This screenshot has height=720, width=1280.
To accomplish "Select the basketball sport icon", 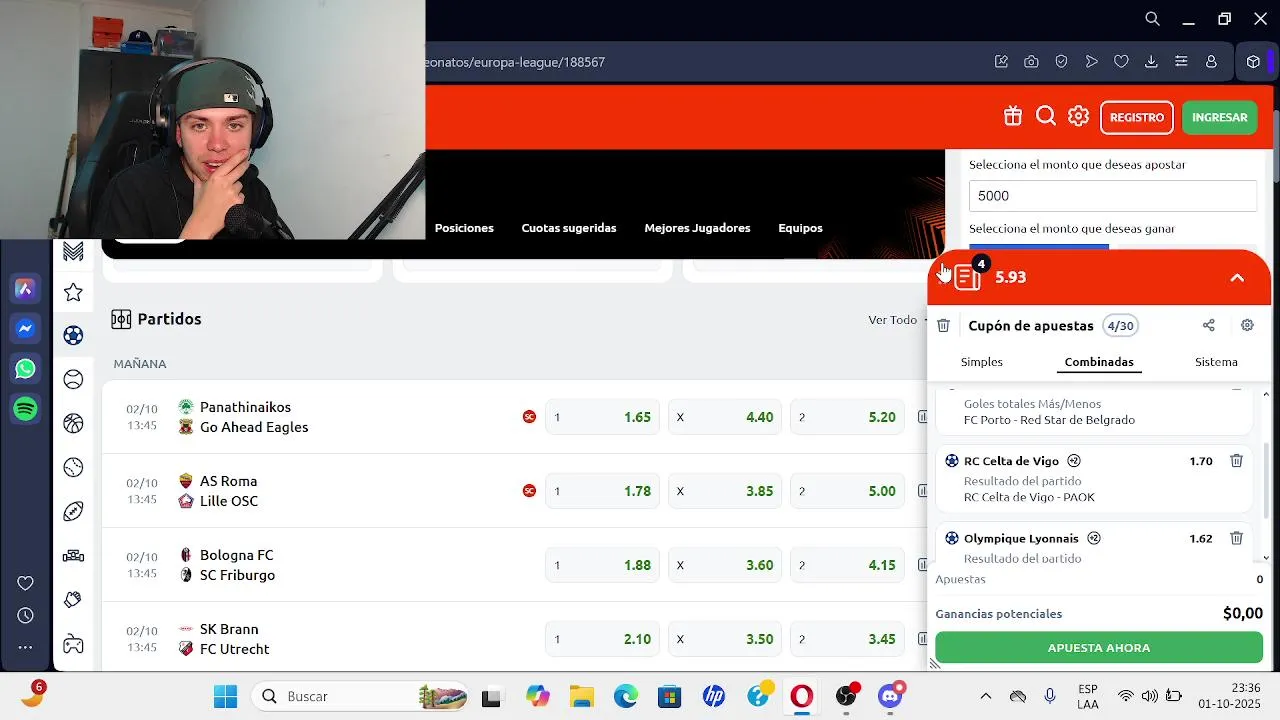I will [73, 423].
